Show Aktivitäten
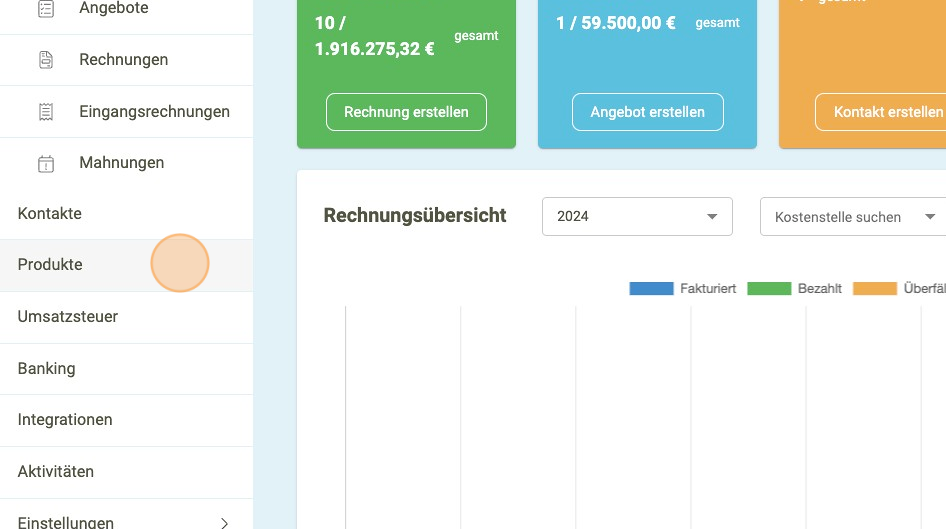 [x=126, y=472]
